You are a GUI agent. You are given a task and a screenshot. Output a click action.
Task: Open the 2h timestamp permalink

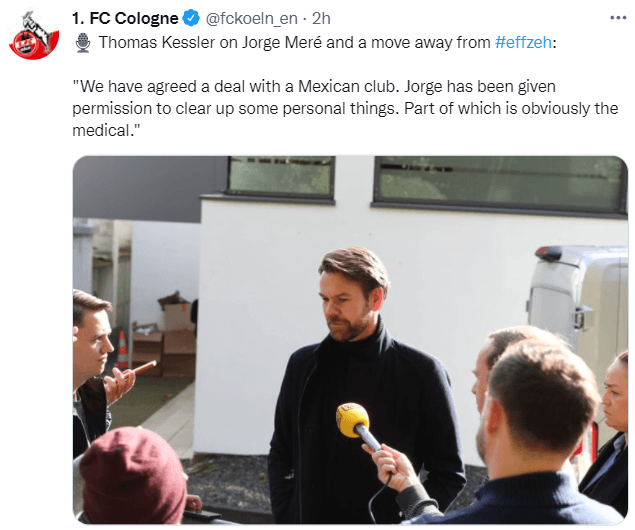pyautogui.click(x=321, y=19)
